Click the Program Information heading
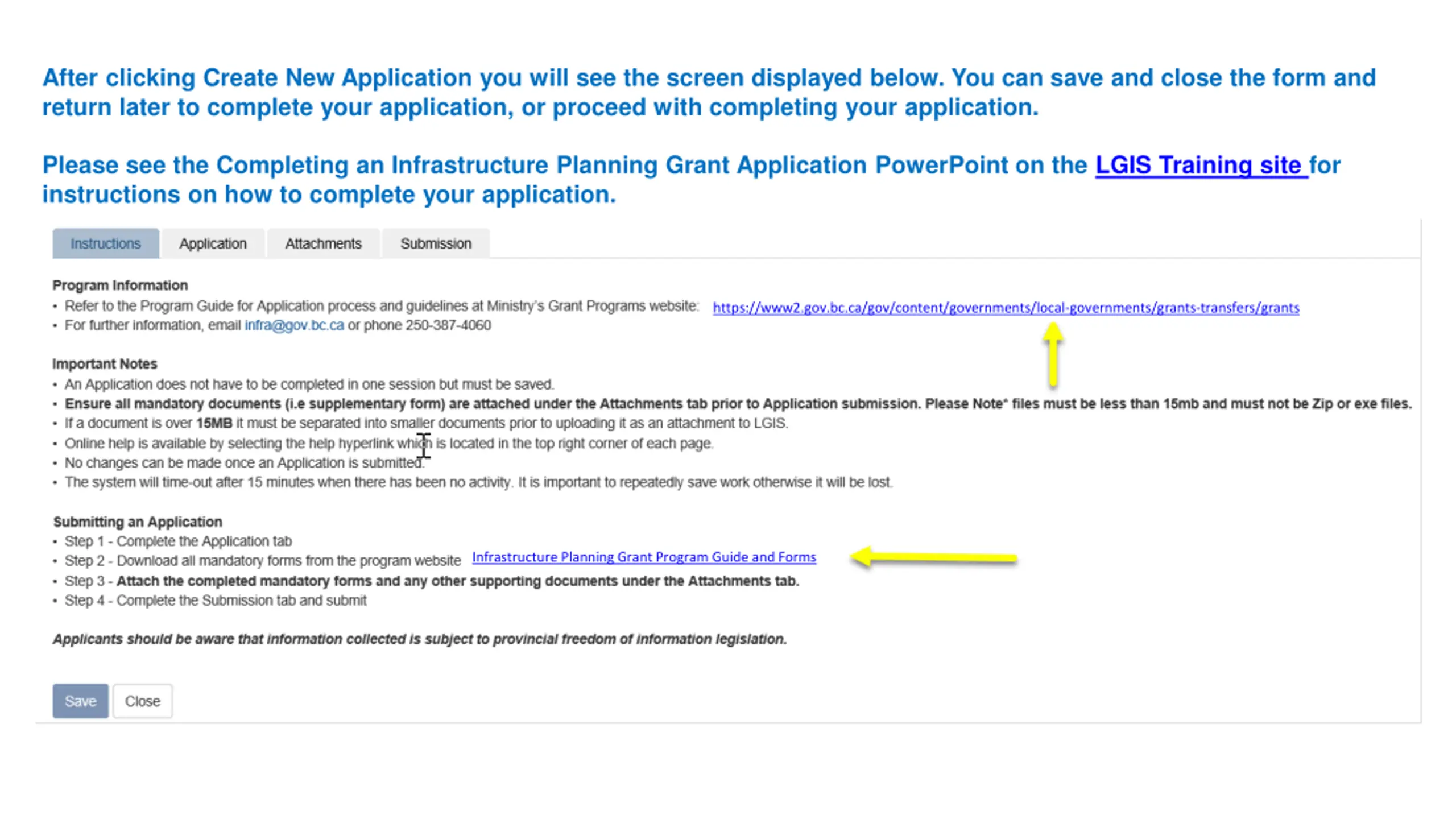 (x=120, y=285)
